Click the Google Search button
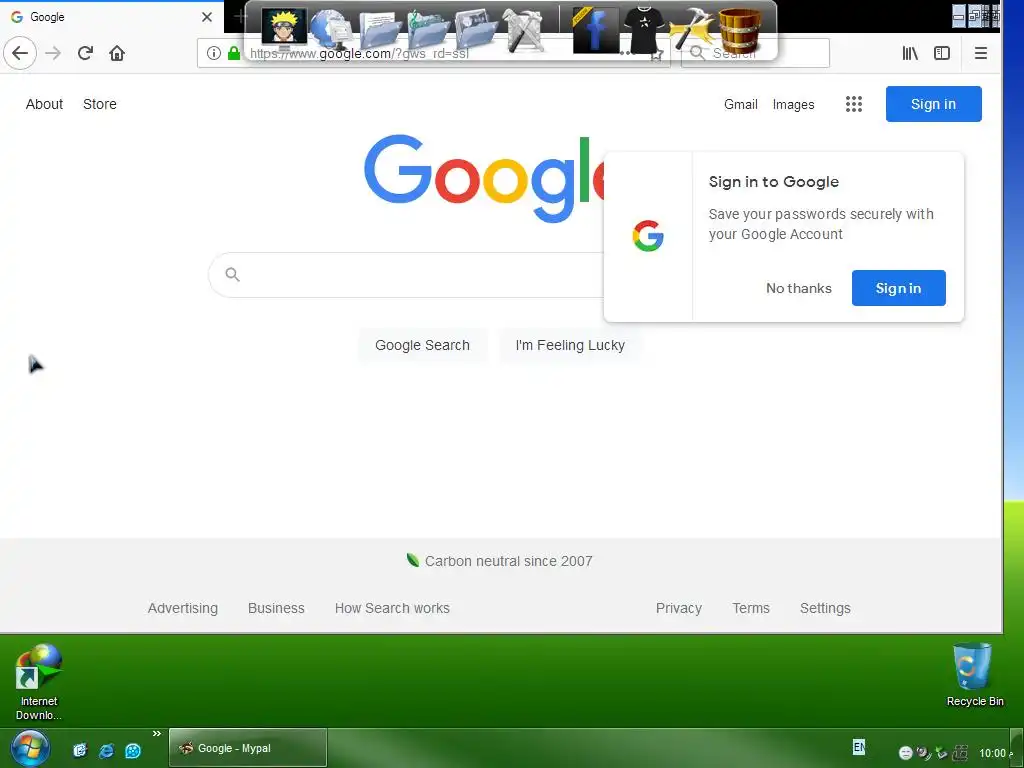1024x768 pixels. [422, 345]
